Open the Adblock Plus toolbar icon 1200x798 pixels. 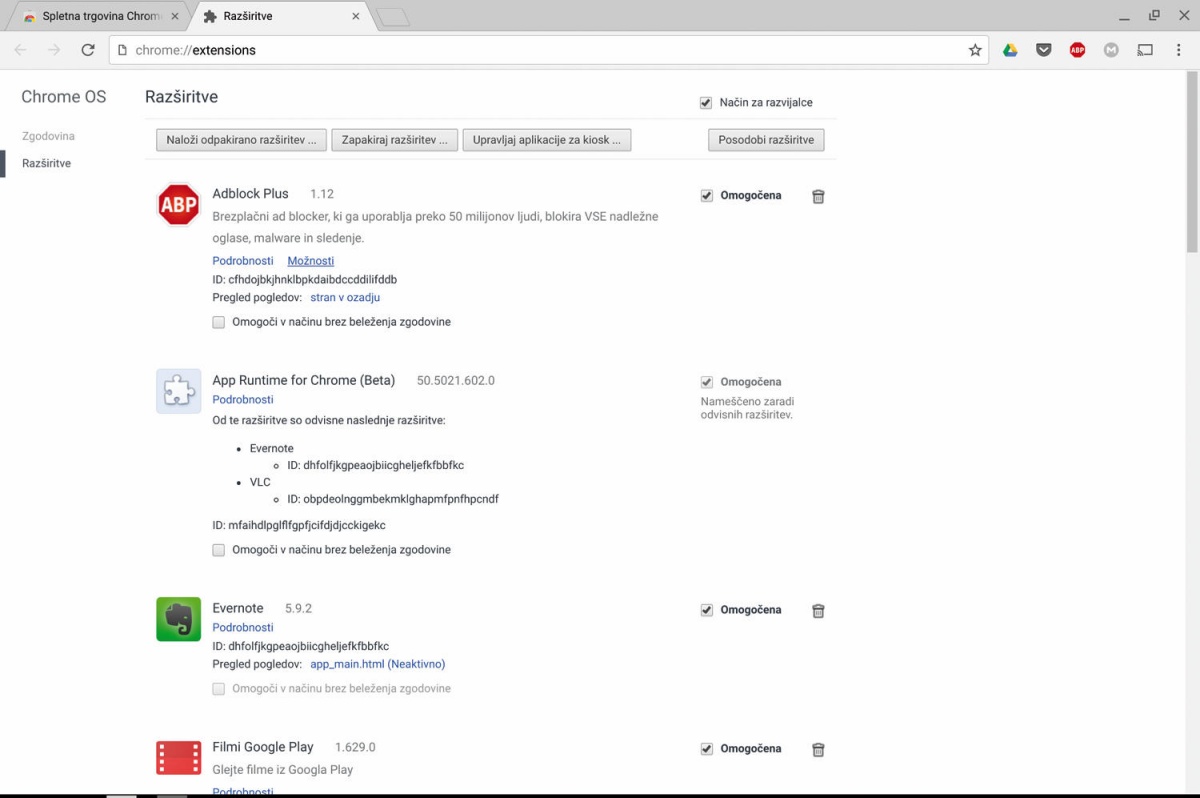click(1077, 50)
